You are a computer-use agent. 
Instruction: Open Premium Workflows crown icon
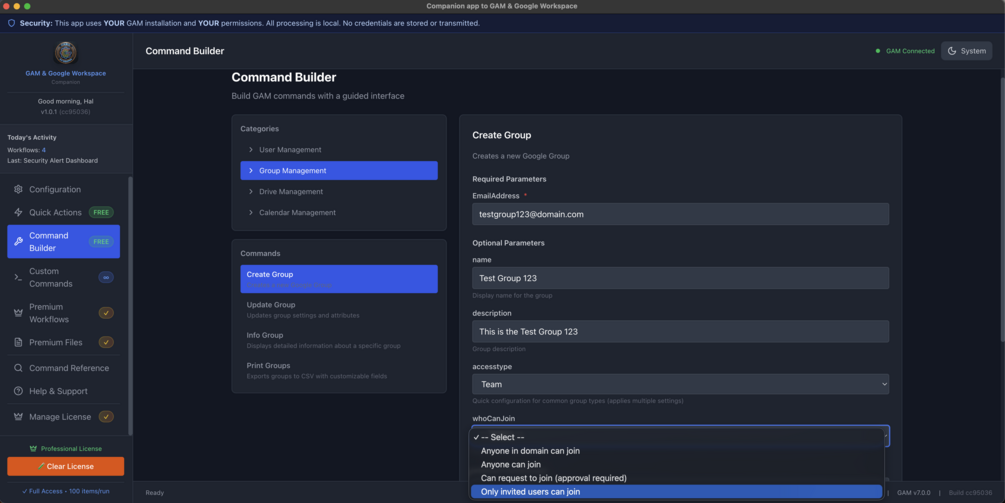click(18, 313)
